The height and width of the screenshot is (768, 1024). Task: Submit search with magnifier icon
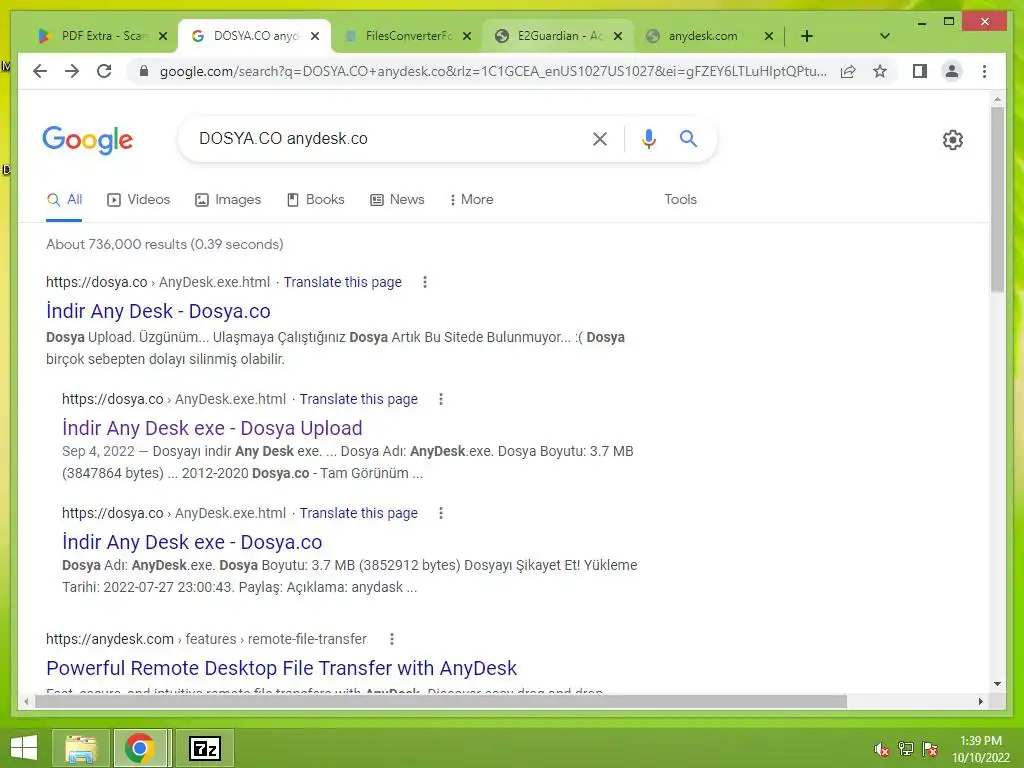(688, 138)
